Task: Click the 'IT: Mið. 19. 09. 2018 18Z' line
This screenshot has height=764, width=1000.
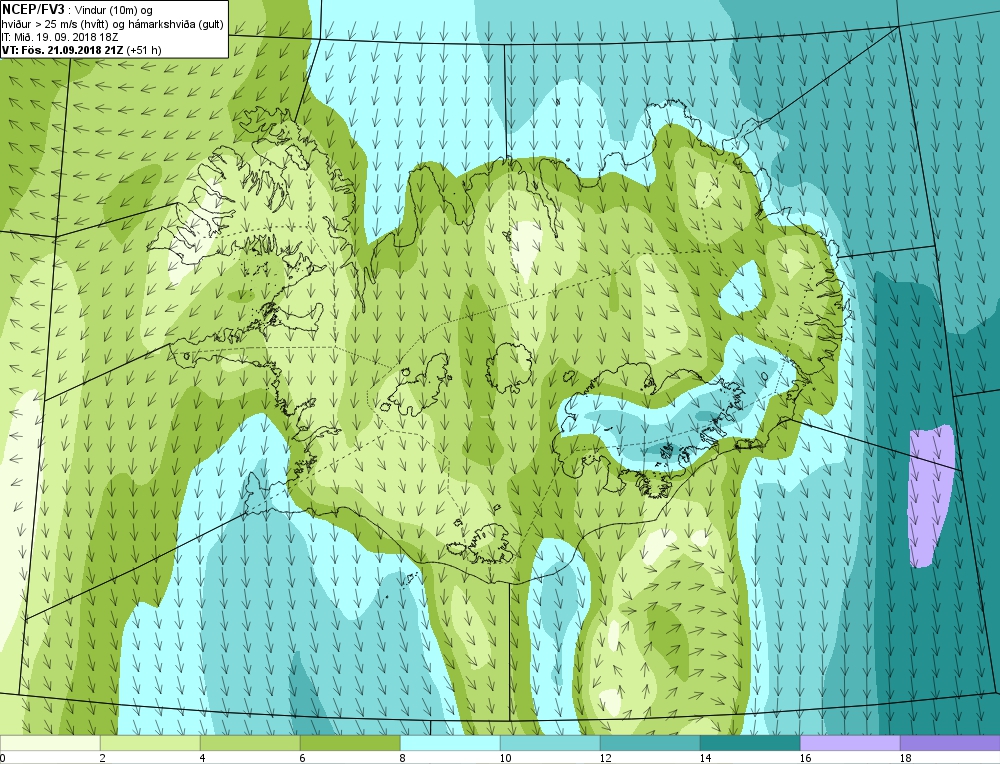Action: (60, 37)
